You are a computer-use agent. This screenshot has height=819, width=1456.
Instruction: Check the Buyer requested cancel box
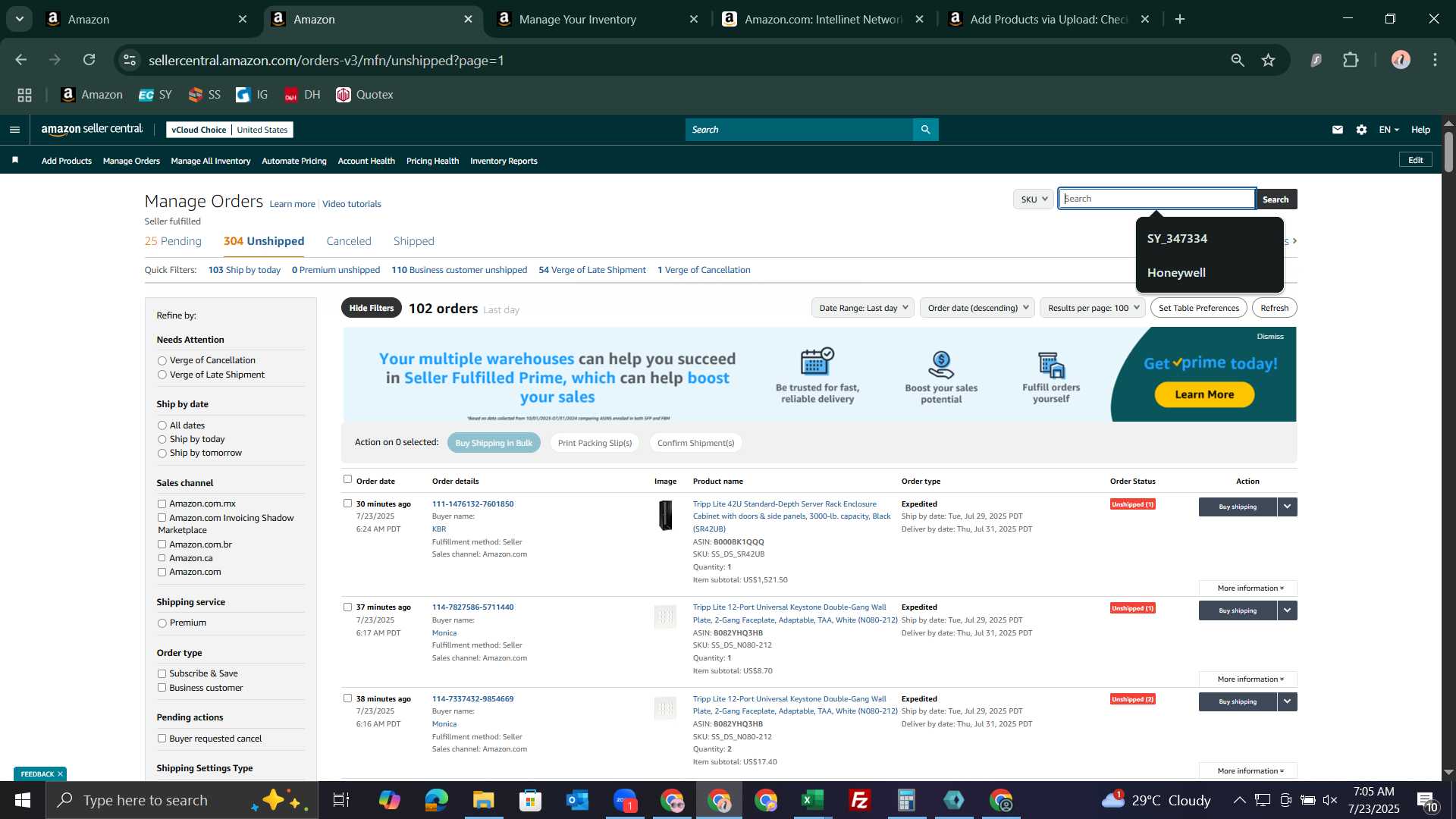point(162,739)
